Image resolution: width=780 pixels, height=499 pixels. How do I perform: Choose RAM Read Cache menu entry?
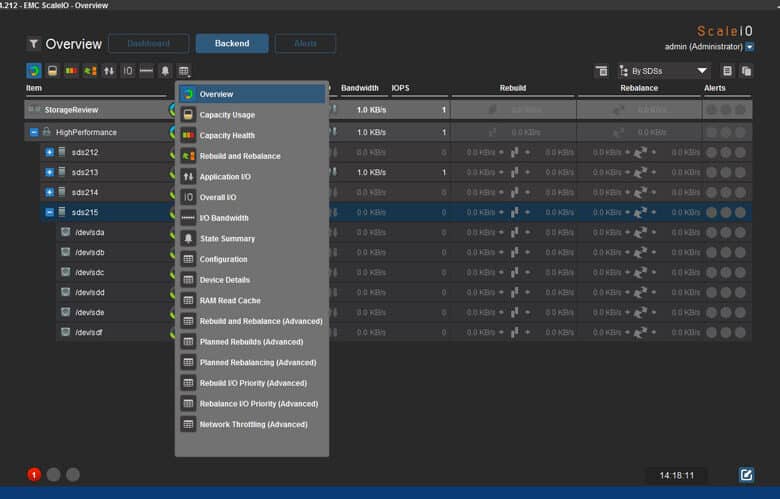(x=252, y=300)
